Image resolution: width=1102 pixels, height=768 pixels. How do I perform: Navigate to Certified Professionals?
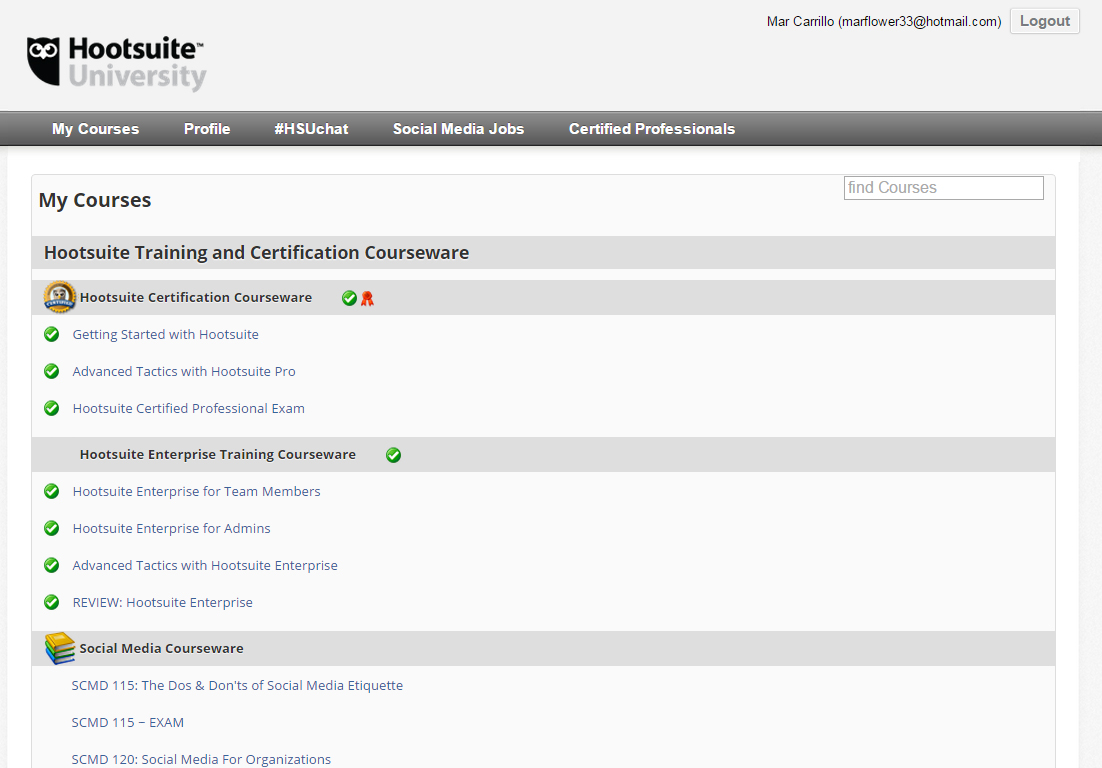652,129
